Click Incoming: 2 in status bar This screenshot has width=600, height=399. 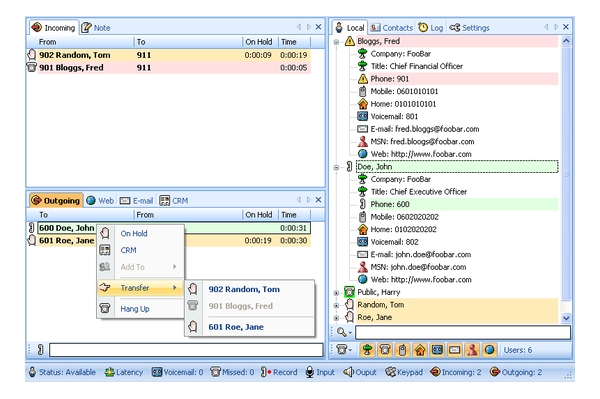455,372
